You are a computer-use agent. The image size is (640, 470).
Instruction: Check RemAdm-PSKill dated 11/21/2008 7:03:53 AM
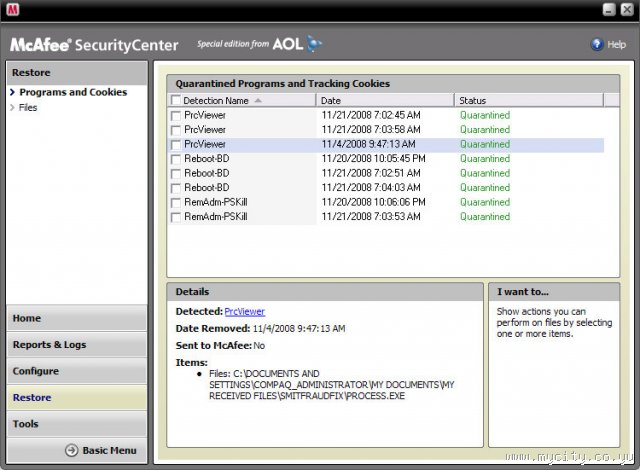pos(176,217)
